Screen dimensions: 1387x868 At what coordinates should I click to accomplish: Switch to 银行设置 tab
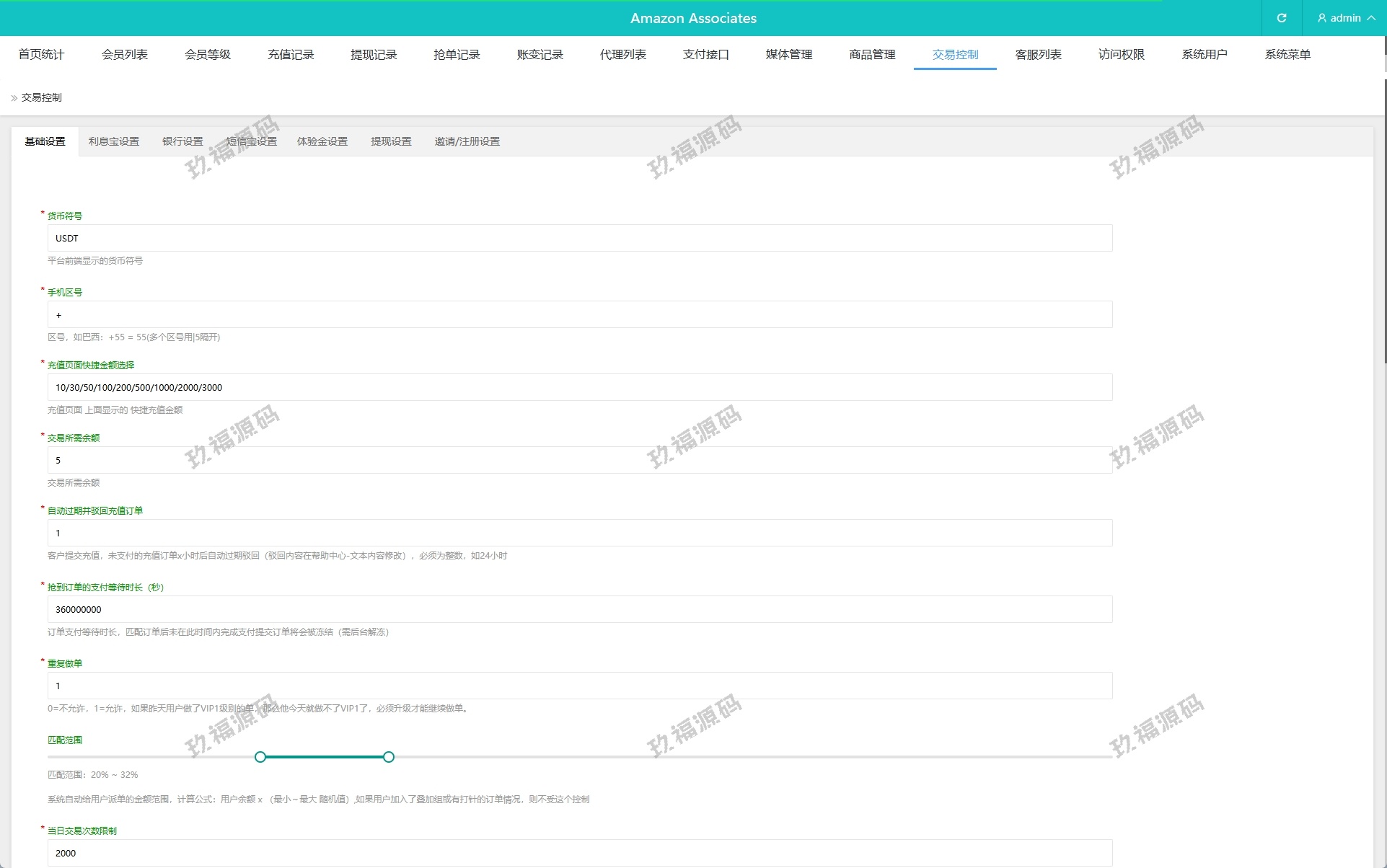pyautogui.click(x=182, y=142)
